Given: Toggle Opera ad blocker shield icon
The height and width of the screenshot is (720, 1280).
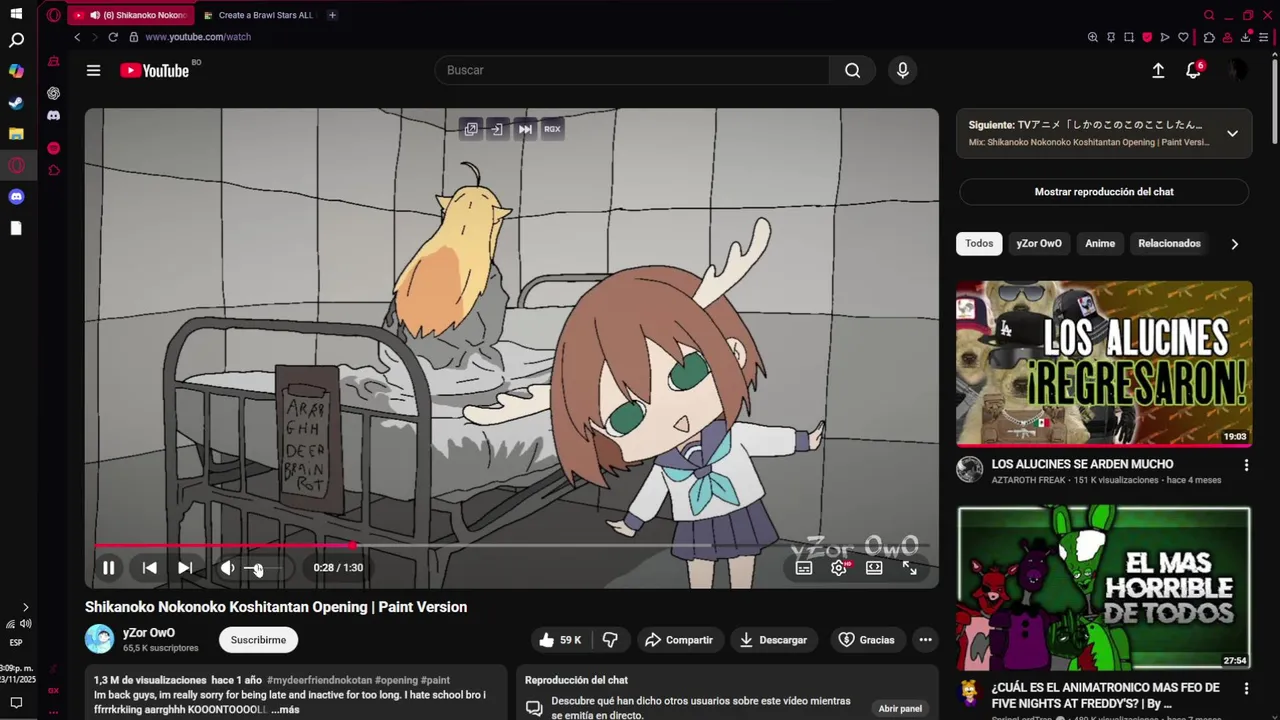Looking at the screenshot, I should coord(1147,37).
